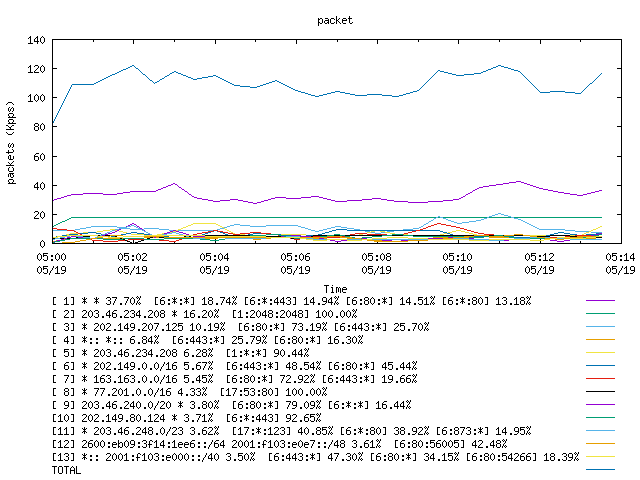Select legend row [ 9] 203.46.240.0/20 * 3.80%
This screenshot has height=480, width=640.
coord(231,405)
